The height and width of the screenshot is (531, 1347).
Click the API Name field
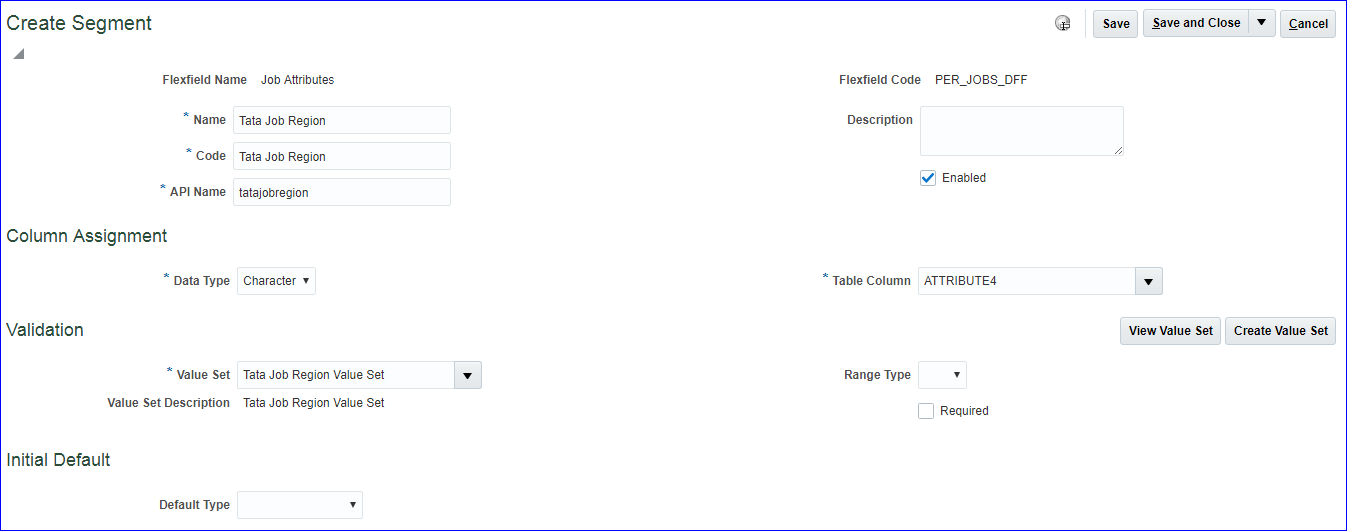tap(341, 192)
